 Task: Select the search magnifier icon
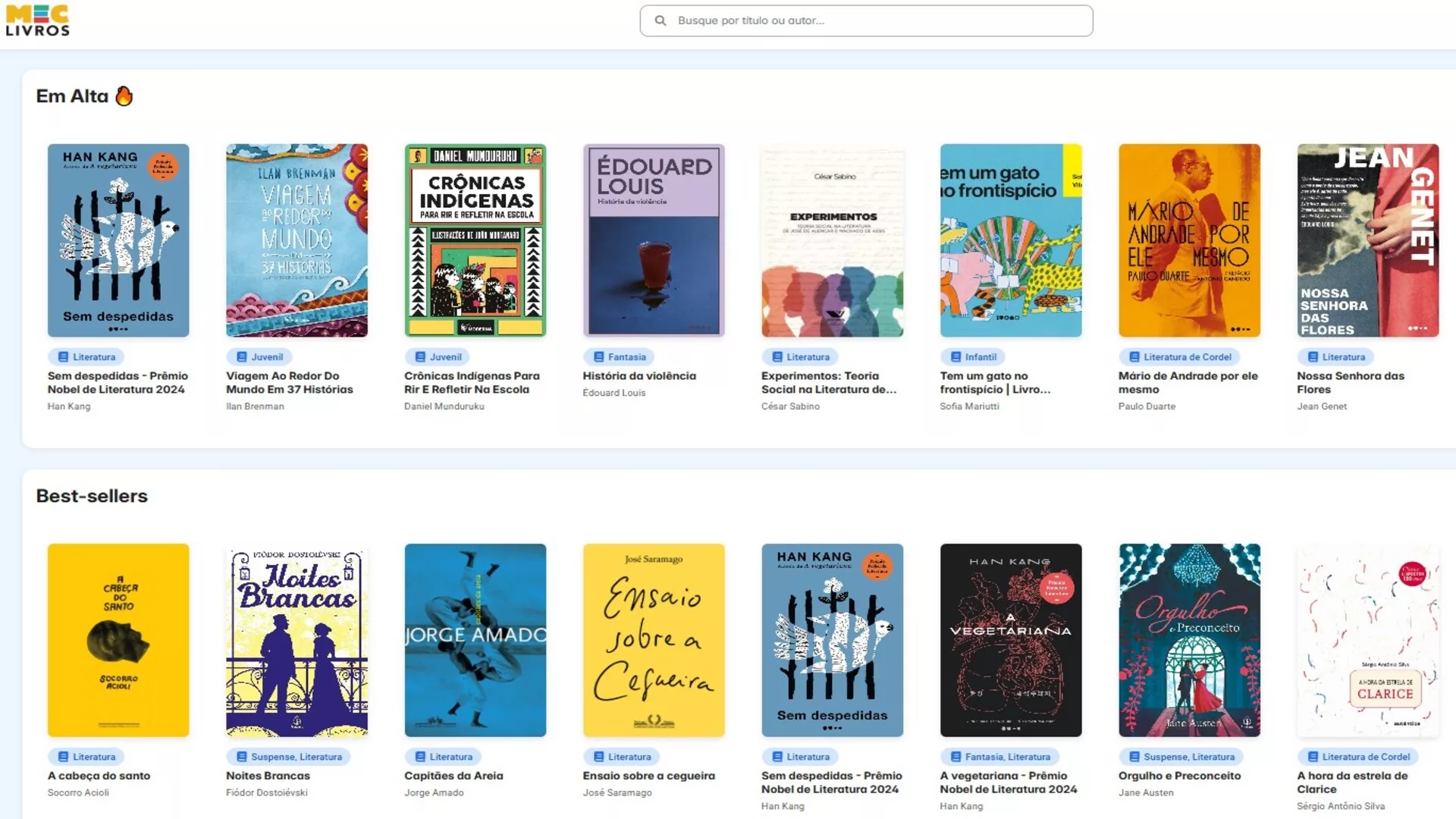click(661, 20)
